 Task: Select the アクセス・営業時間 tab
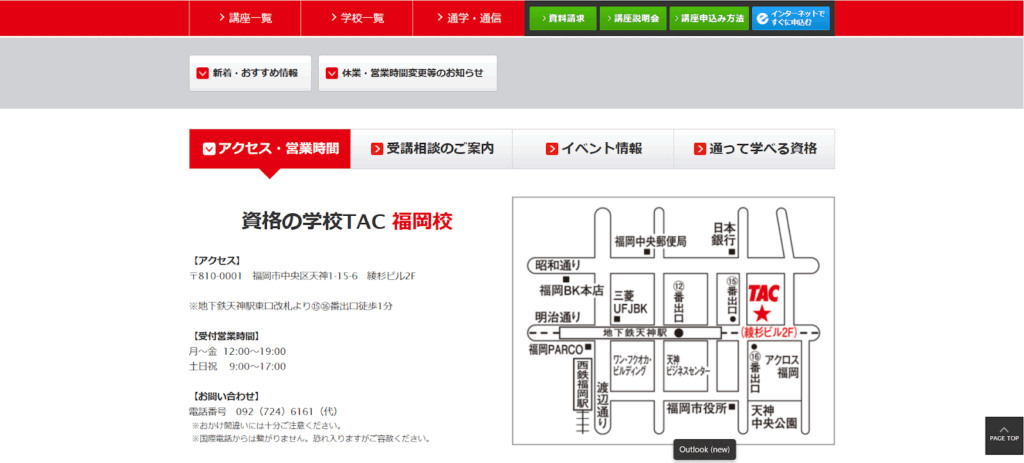pos(270,149)
